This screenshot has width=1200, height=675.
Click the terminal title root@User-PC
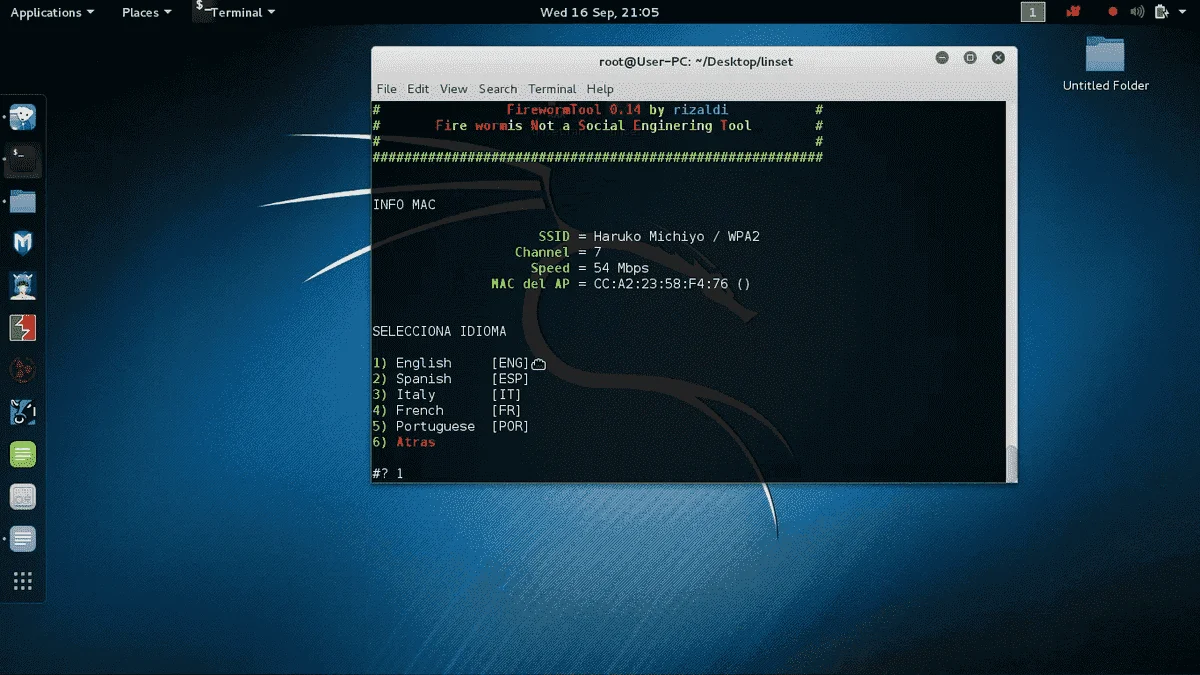coord(695,61)
